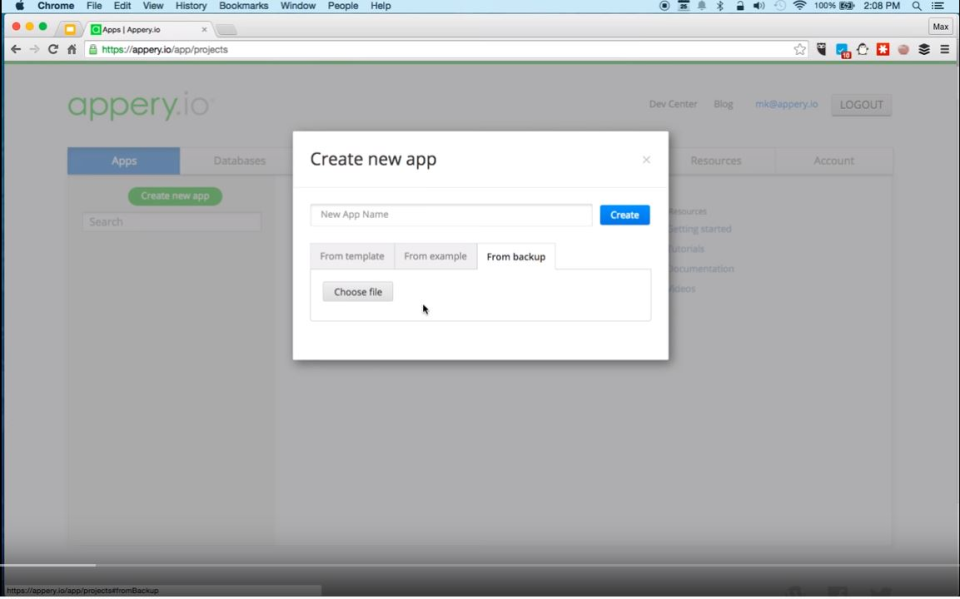Click the penguin browser extension icon
The width and height of the screenshot is (960, 599).
(862, 47)
